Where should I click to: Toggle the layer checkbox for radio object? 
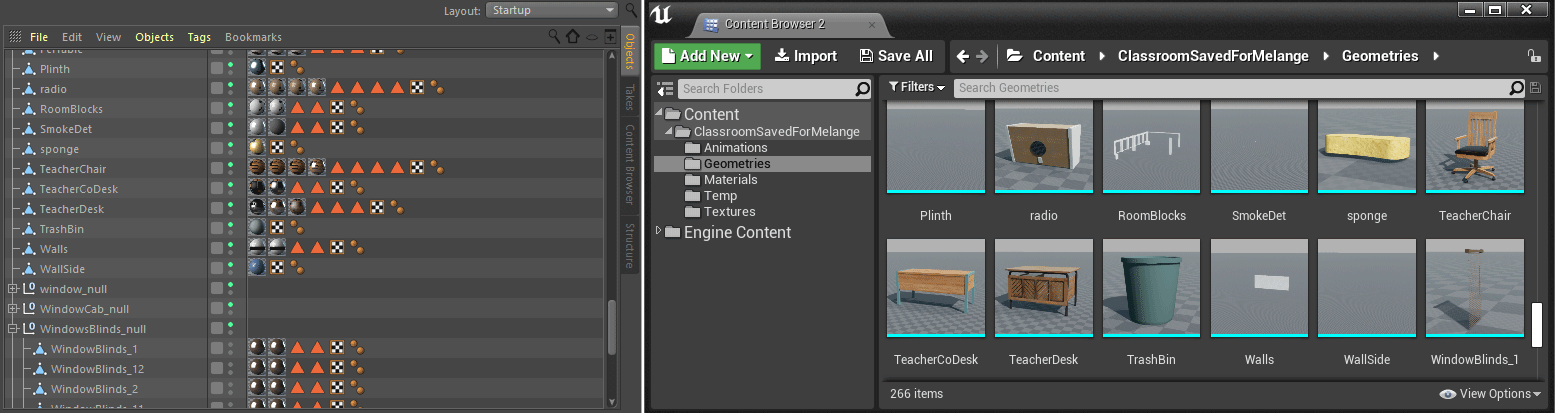coord(216,89)
